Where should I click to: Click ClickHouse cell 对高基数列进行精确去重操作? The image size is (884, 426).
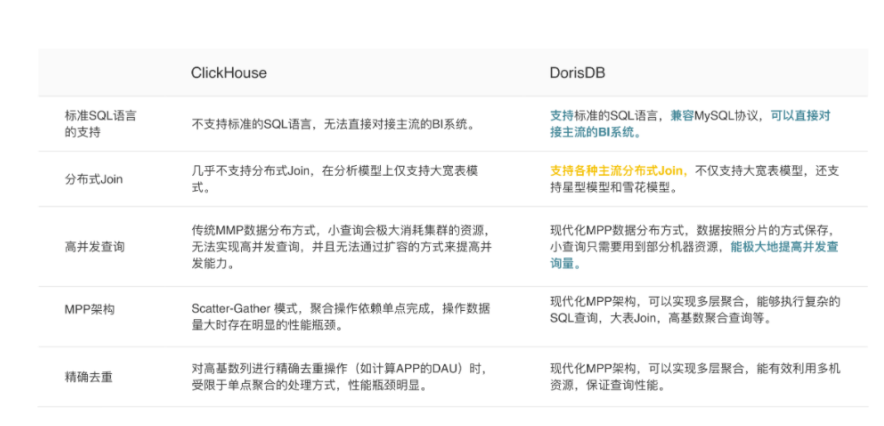[338, 377]
